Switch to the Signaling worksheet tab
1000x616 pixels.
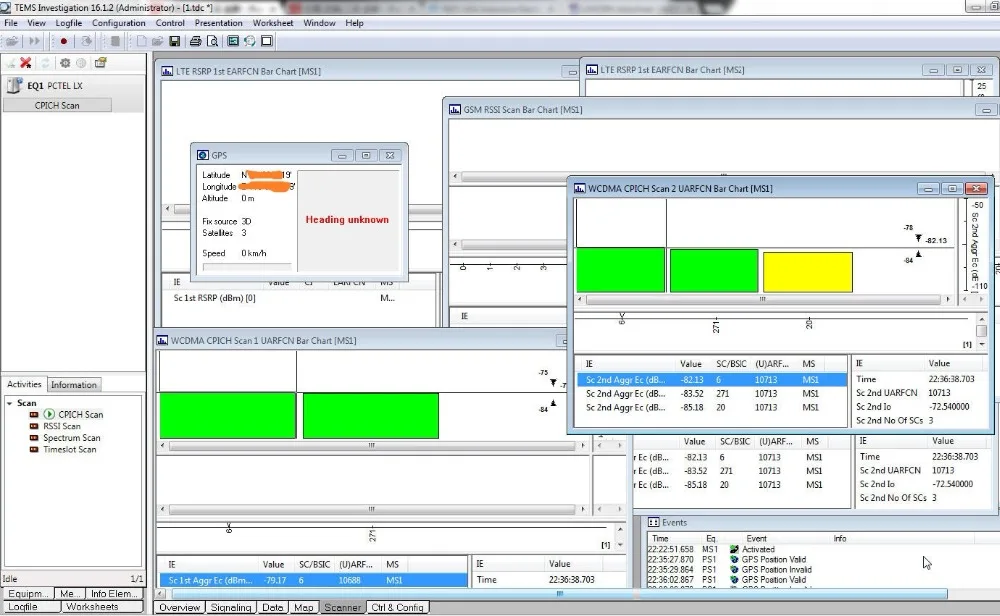[231, 607]
